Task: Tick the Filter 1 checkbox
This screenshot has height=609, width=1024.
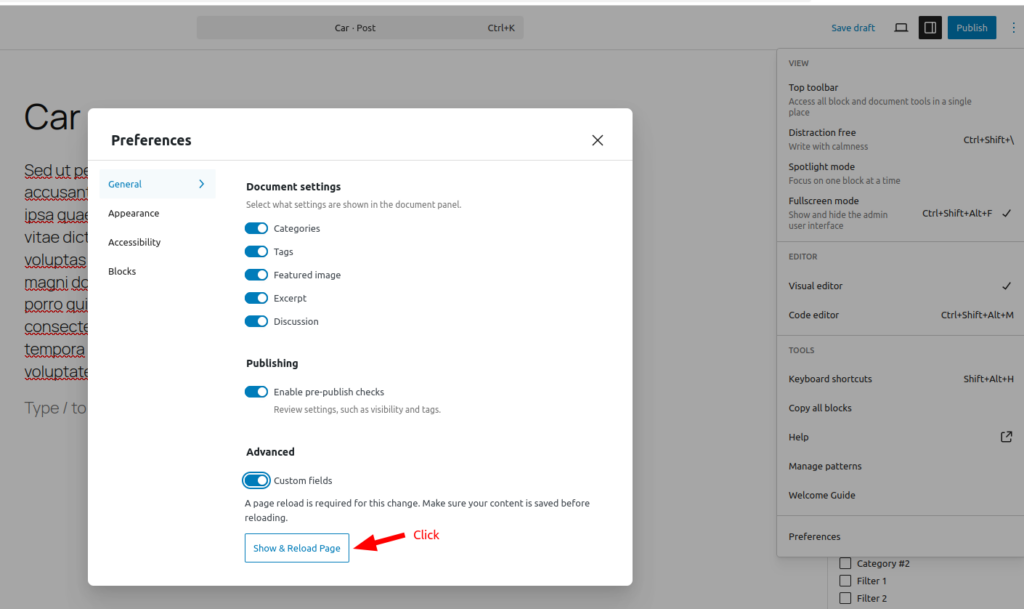Action: click(x=845, y=581)
